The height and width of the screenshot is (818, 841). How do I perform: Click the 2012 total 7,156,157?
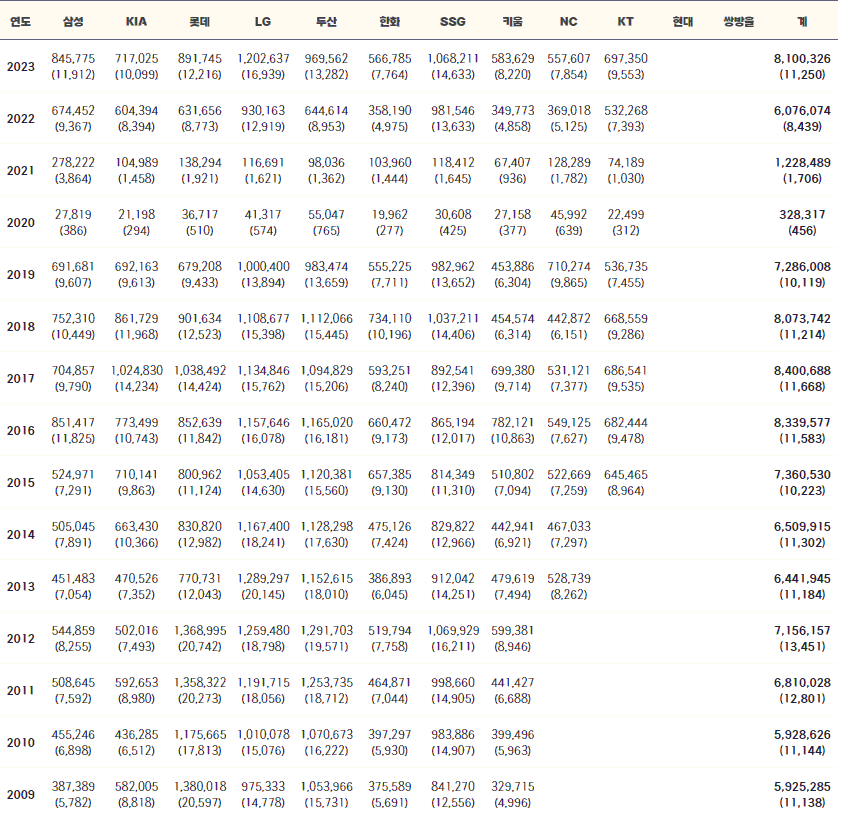point(802,631)
